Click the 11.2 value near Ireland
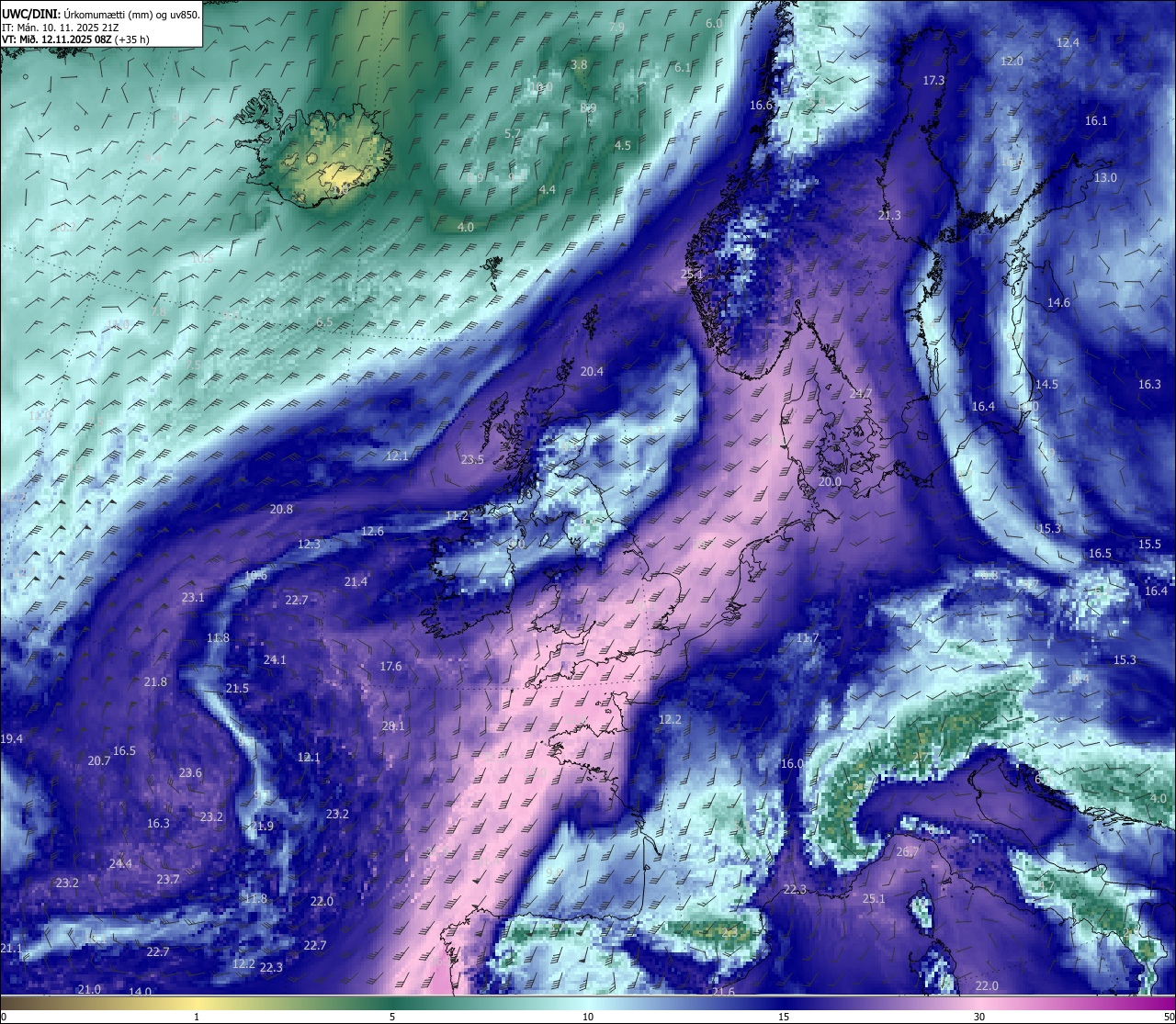This screenshot has width=1176, height=1024. coord(457,515)
